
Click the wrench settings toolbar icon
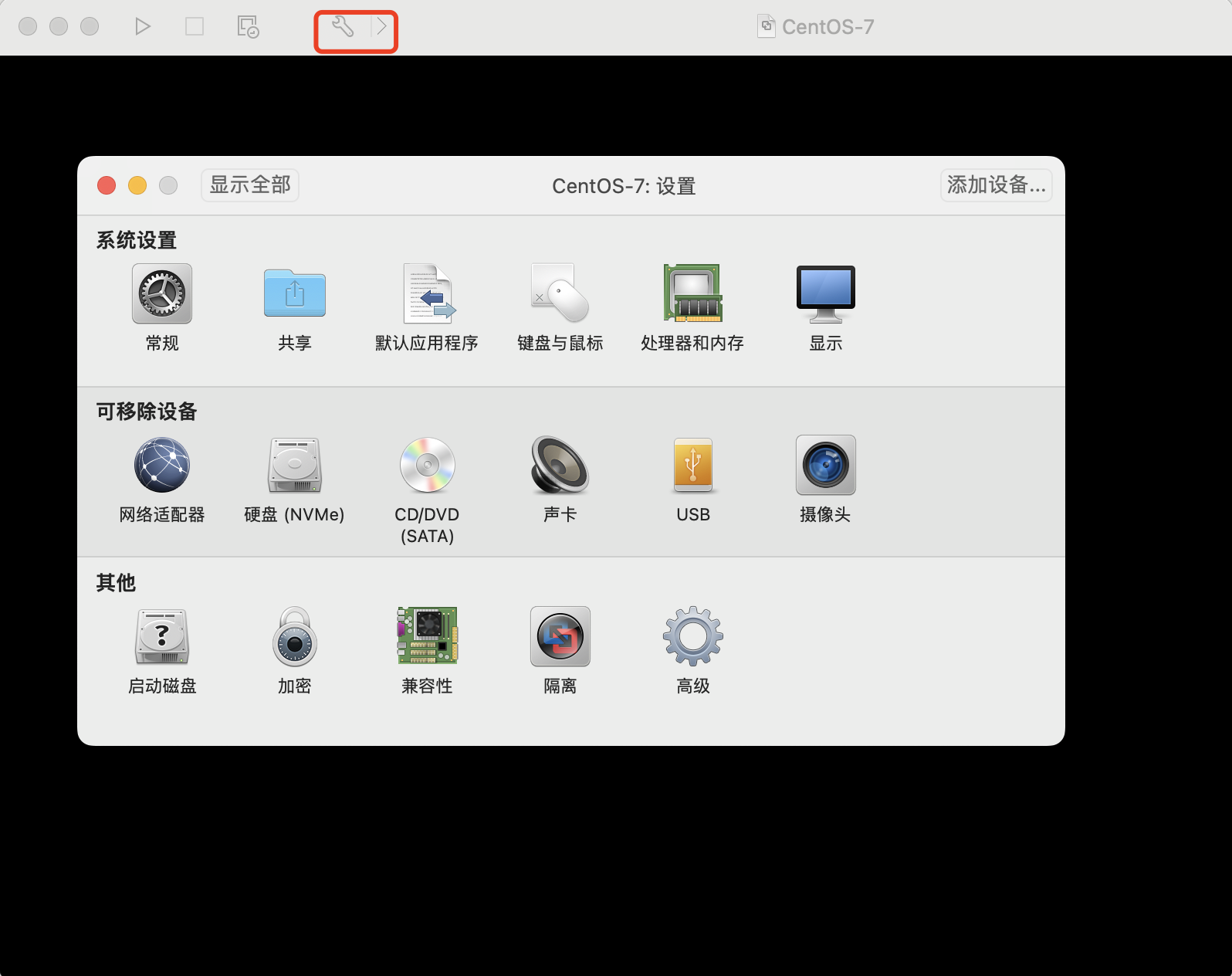coord(343,26)
